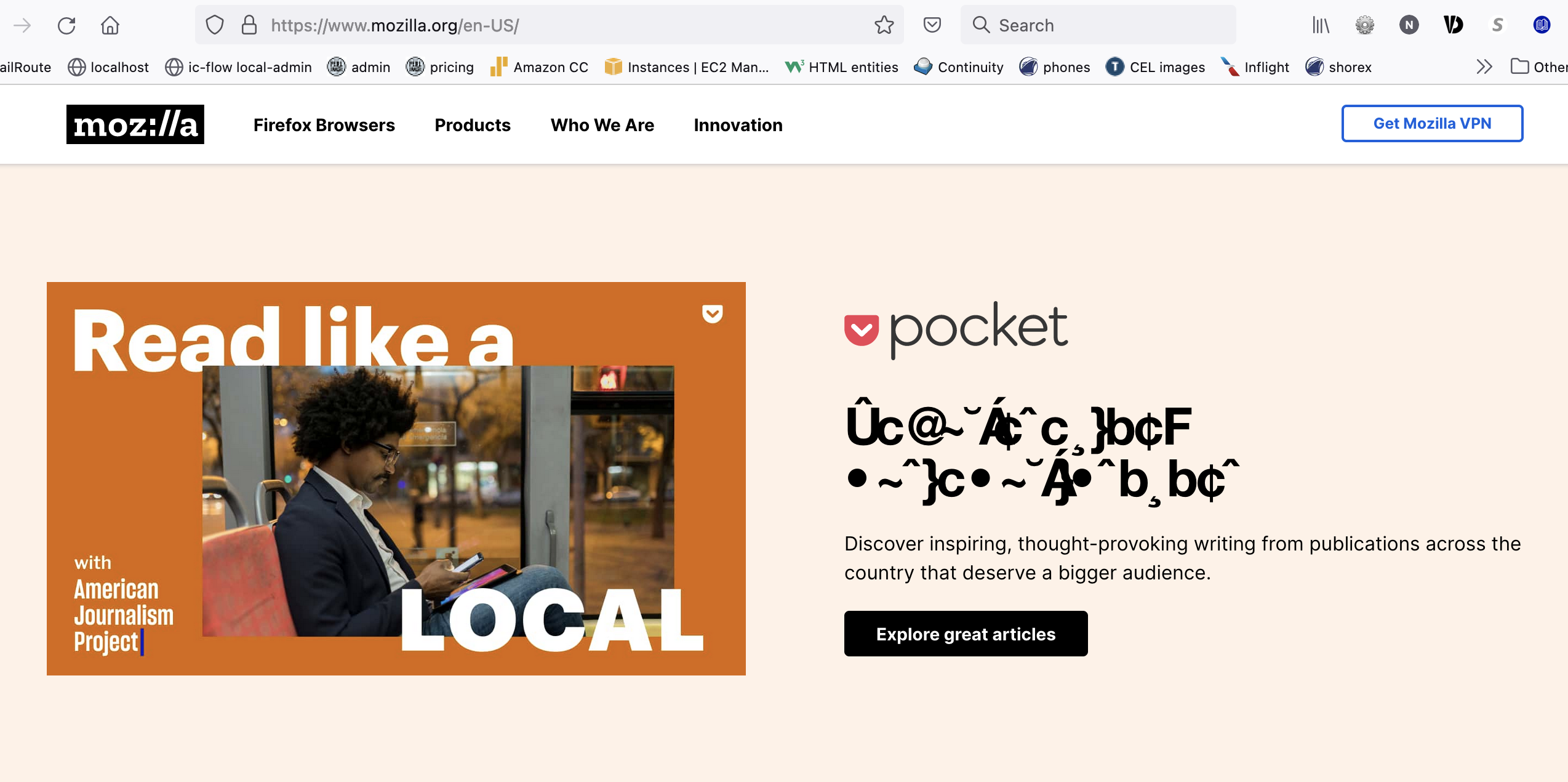1568x782 pixels.
Task: Show more bookmarks with double chevron
Action: pyautogui.click(x=1484, y=67)
